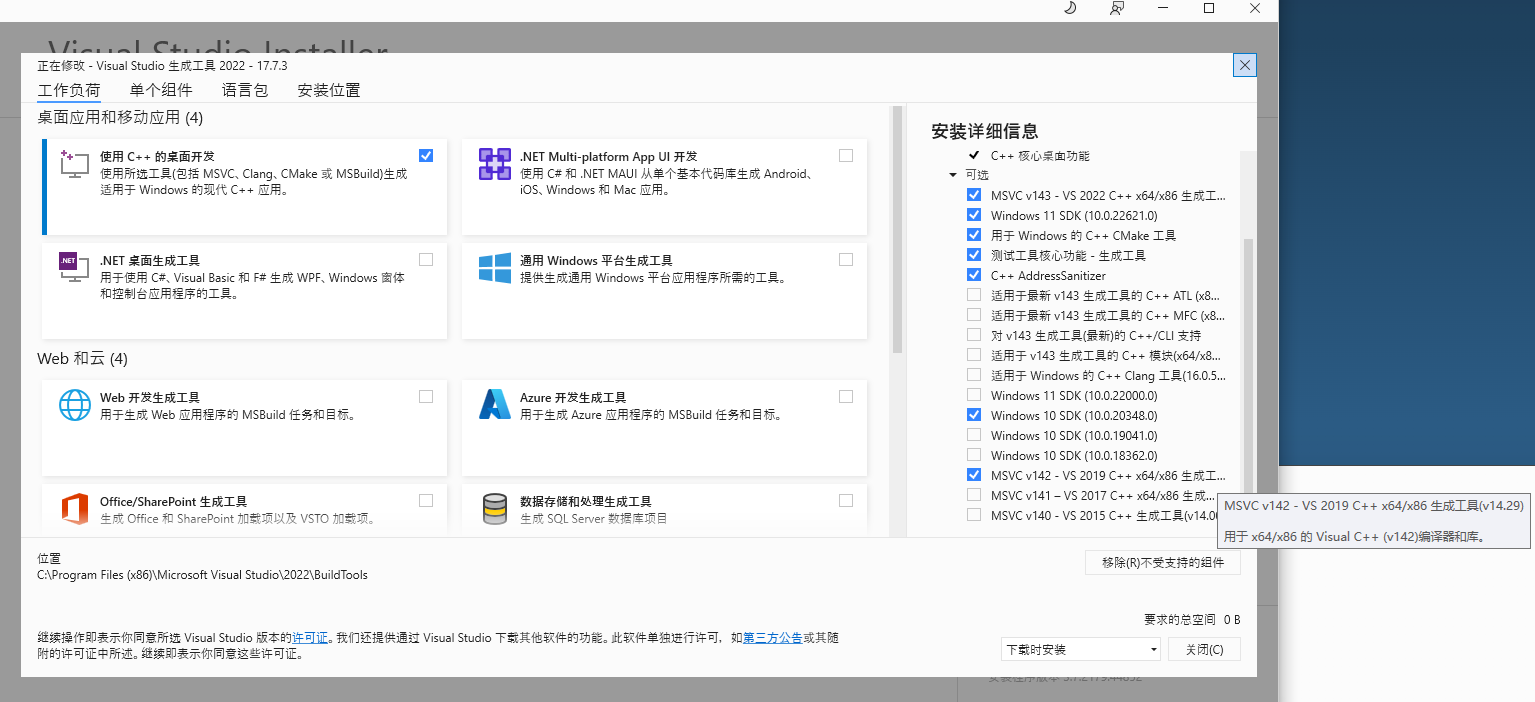
Task: Open the 下载时安装 install mode dropdown
Action: click(x=1081, y=649)
